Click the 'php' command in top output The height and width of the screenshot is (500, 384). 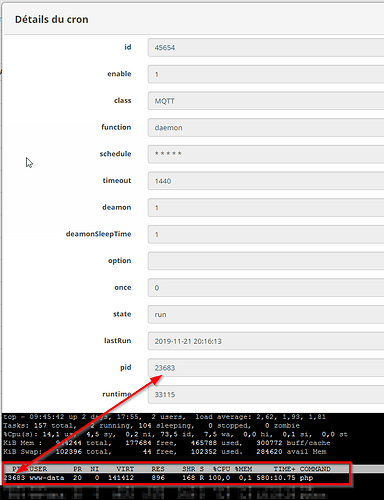[x=306, y=478]
